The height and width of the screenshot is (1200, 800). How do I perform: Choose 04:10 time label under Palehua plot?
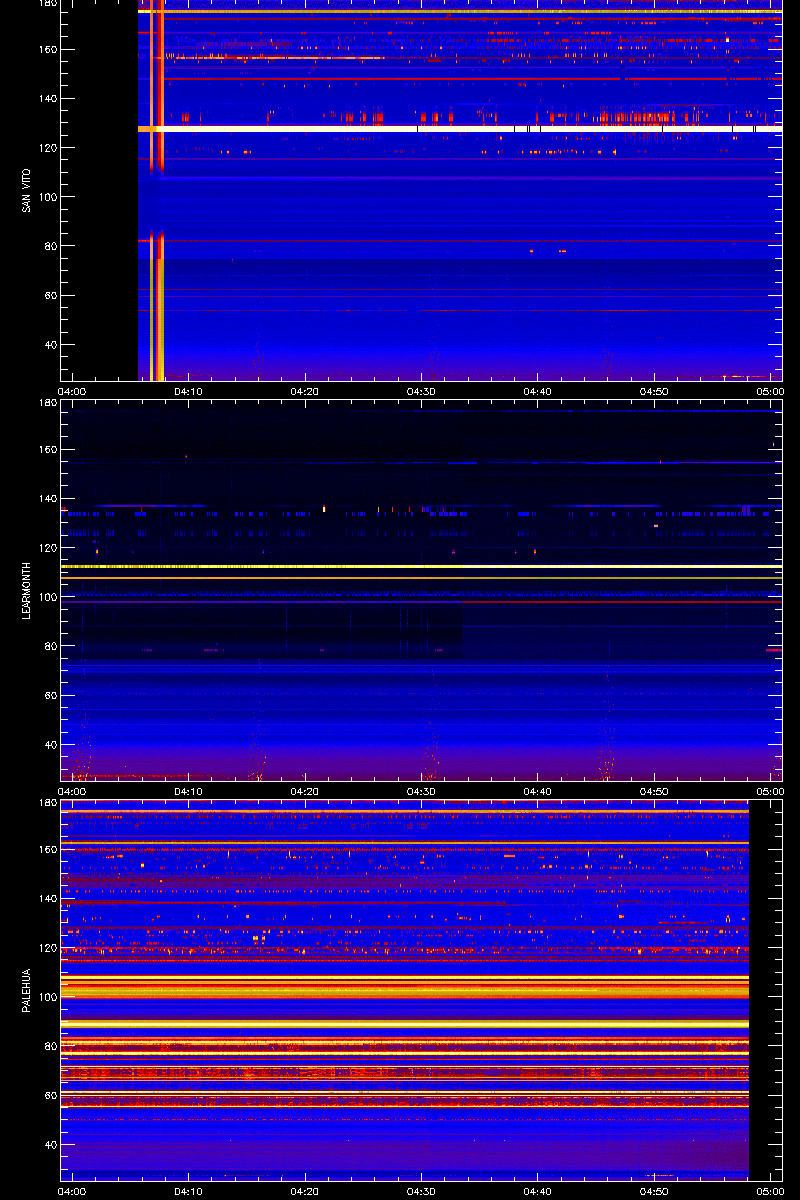(189, 1191)
